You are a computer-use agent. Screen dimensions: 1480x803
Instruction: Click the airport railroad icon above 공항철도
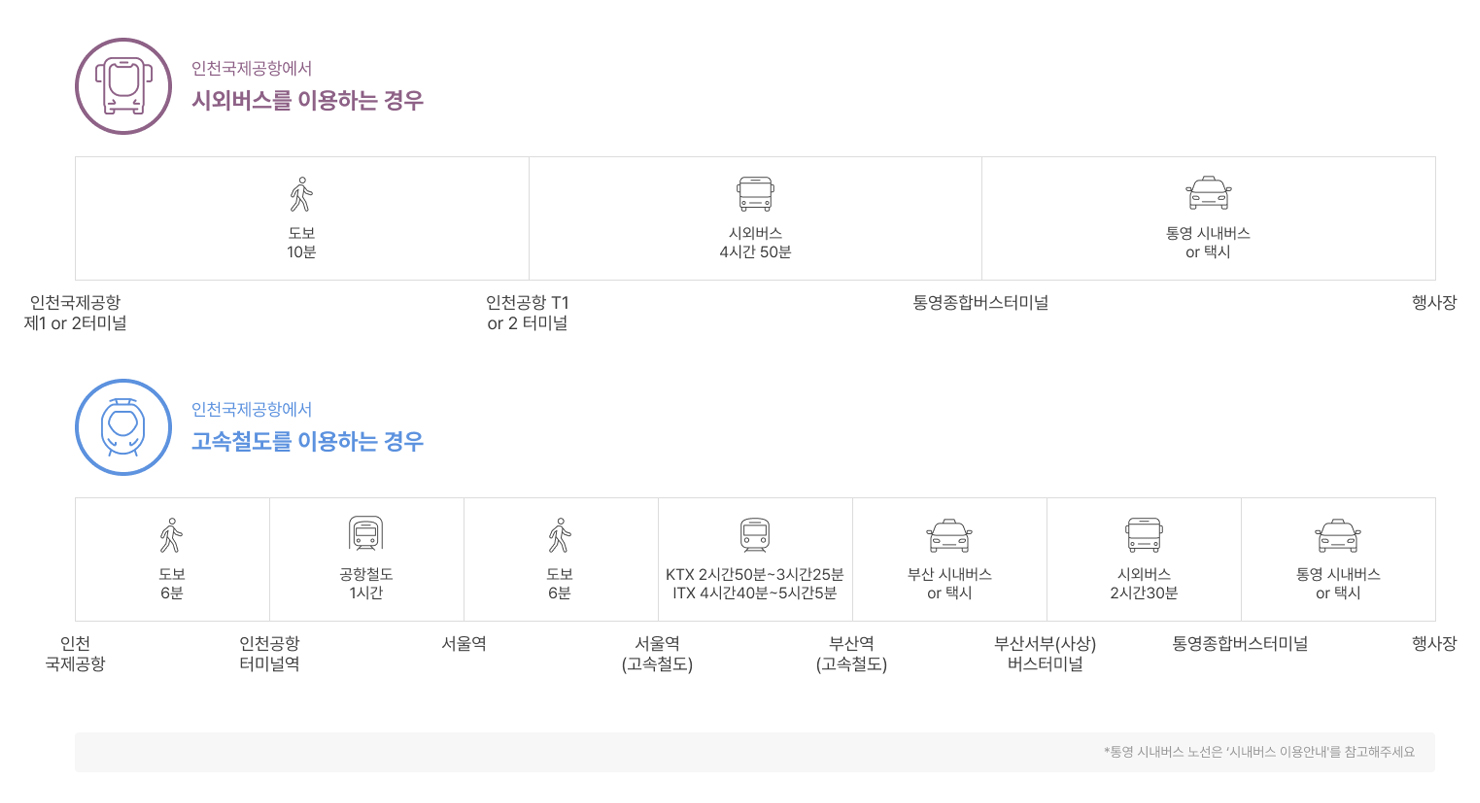tap(366, 534)
